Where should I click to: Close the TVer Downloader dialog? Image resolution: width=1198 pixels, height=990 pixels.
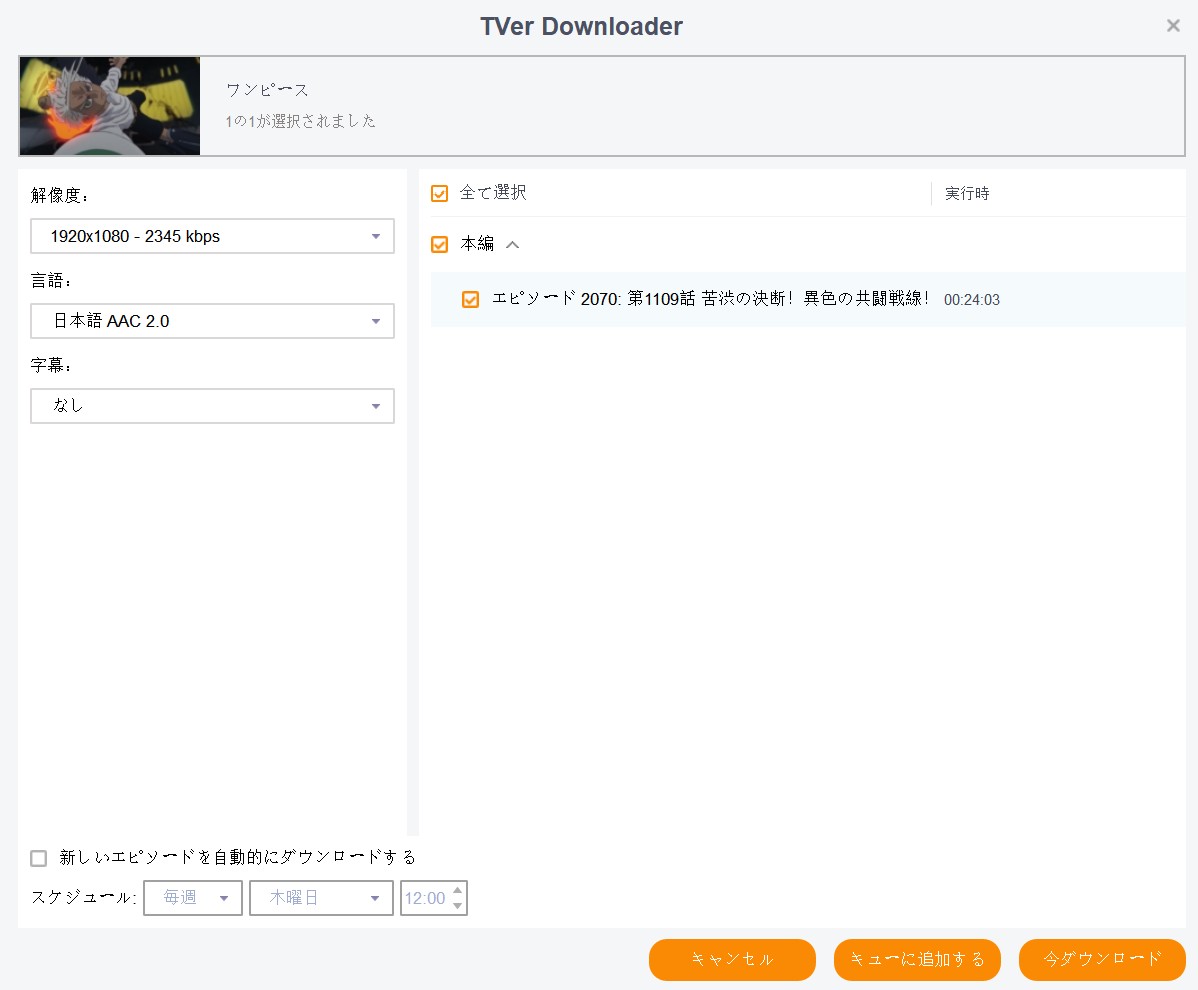[x=1172, y=25]
